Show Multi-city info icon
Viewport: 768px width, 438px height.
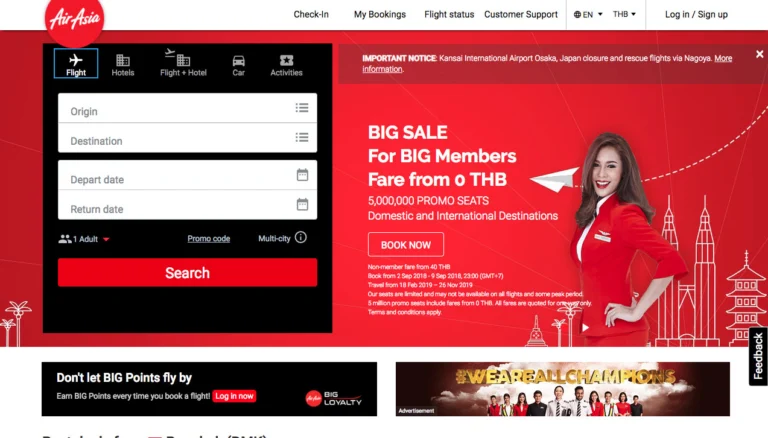[301, 238]
